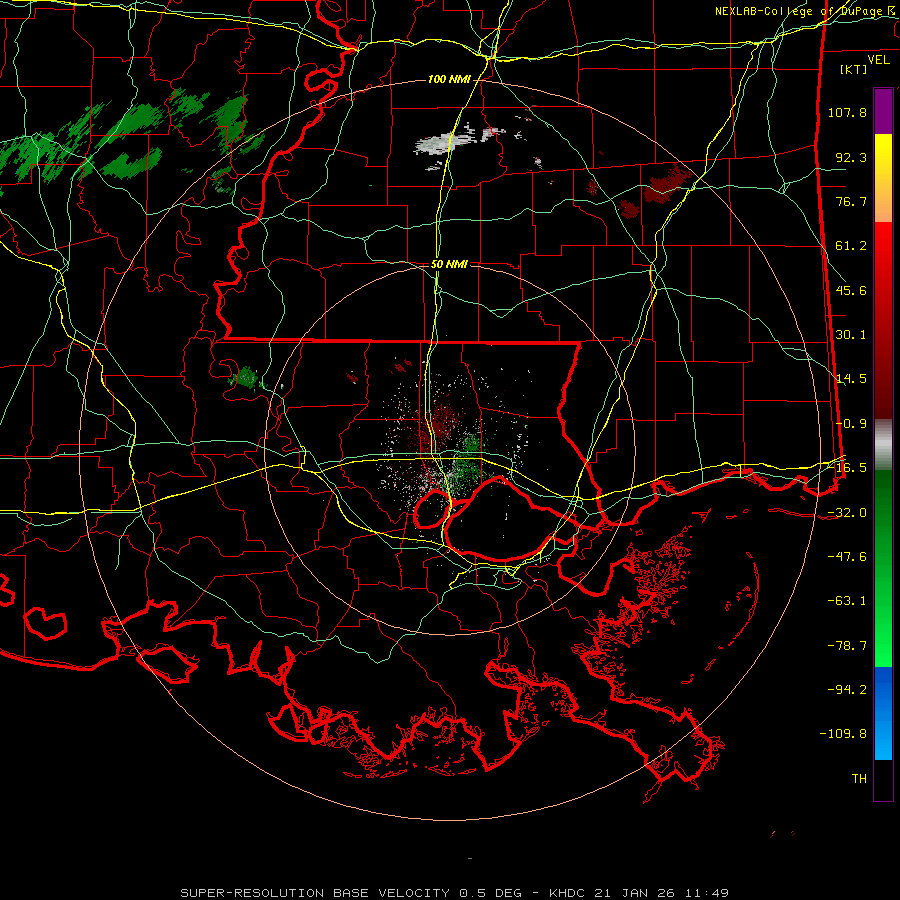The height and width of the screenshot is (900, 900).
Task: Click the -47.6 velocity scale value
Action: (x=847, y=557)
